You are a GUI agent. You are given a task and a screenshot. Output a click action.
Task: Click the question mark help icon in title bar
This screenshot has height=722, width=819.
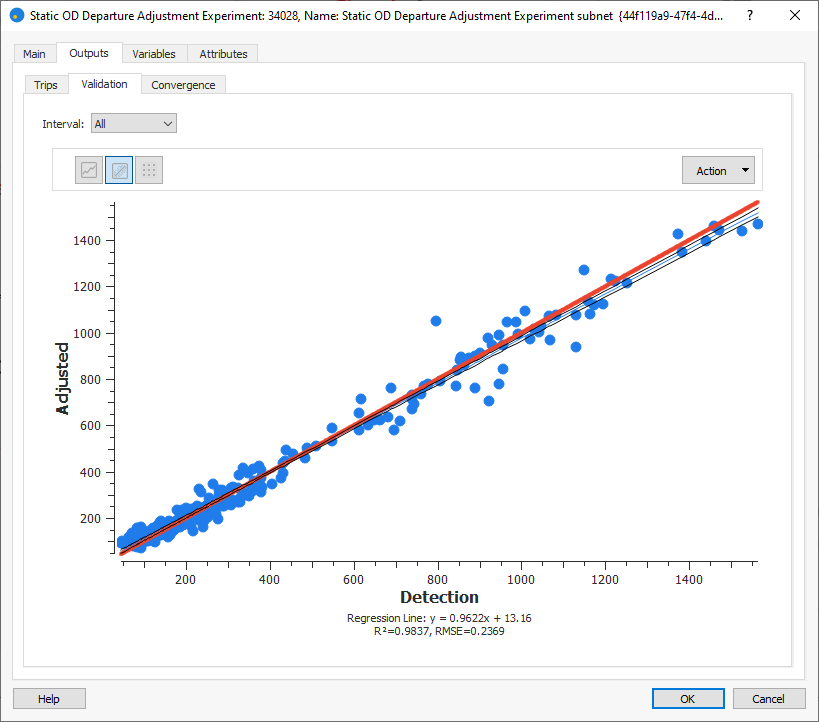click(x=750, y=16)
